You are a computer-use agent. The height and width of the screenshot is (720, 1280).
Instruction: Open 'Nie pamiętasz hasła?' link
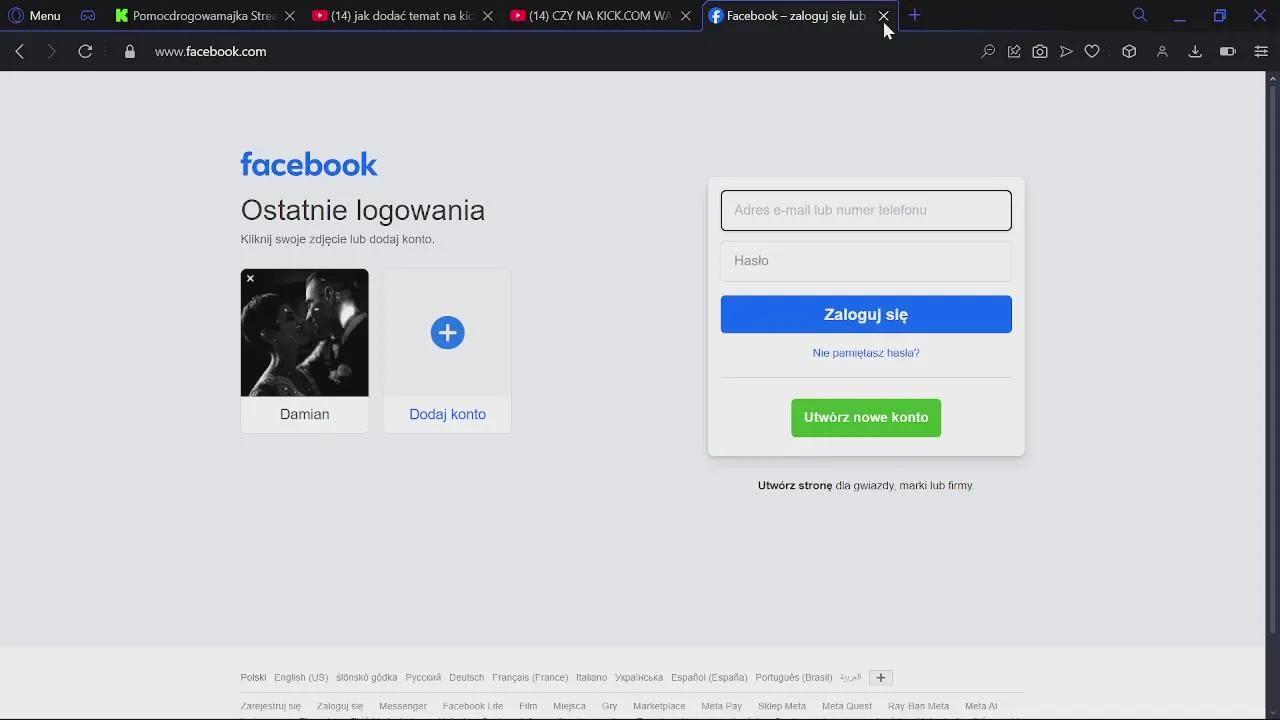point(866,353)
